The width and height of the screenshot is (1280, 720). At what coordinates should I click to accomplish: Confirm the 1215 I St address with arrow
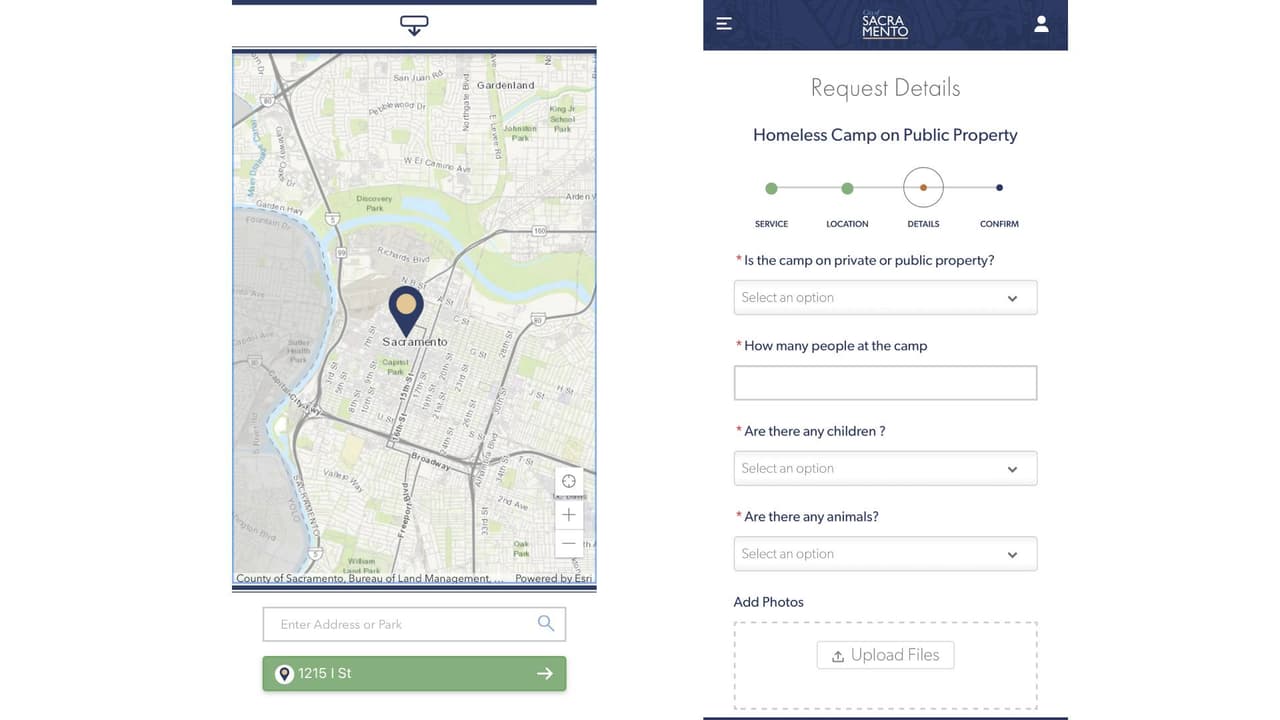(545, 673)
